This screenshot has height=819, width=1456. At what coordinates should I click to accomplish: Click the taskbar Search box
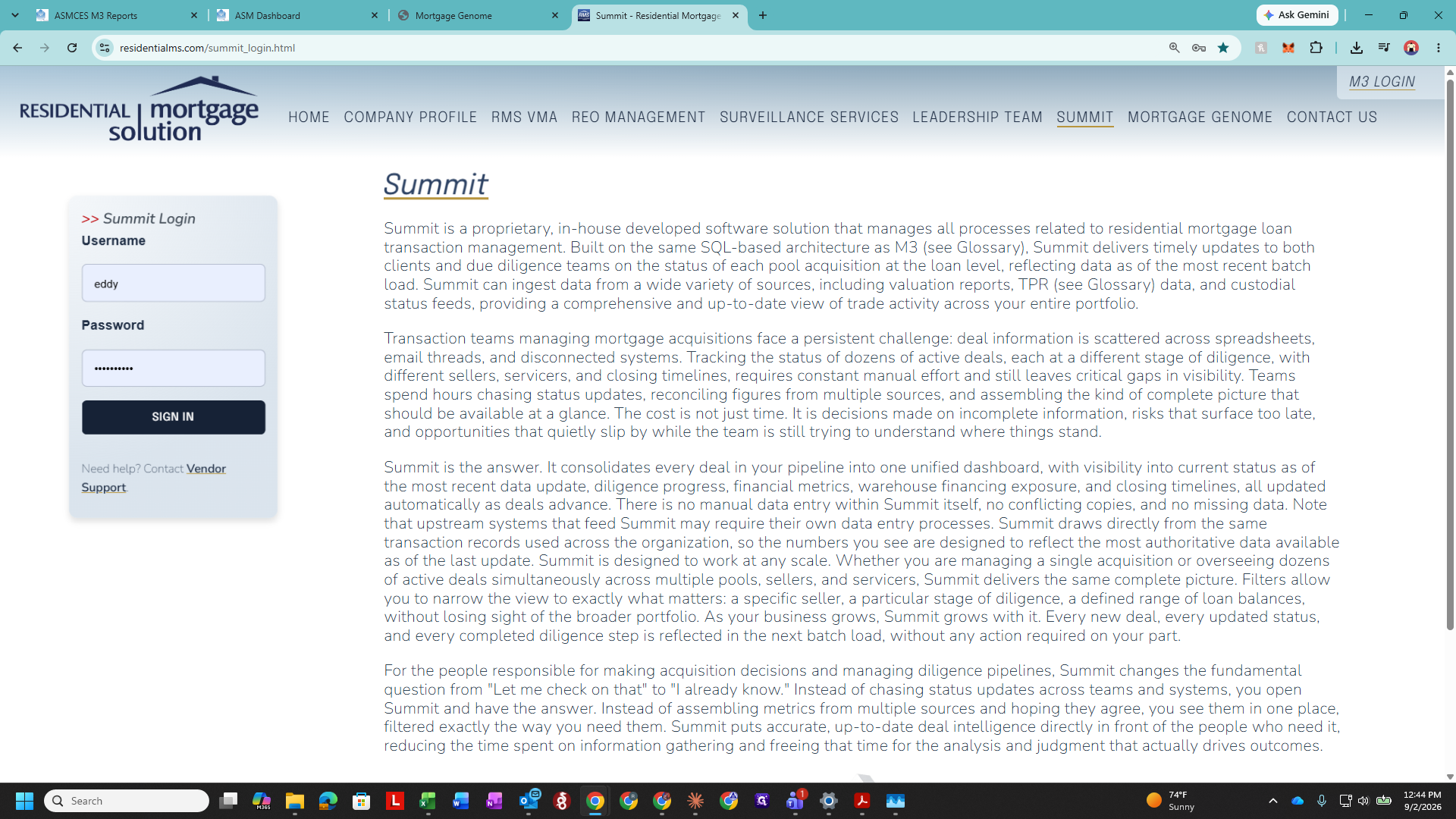[x=127, y=801]
